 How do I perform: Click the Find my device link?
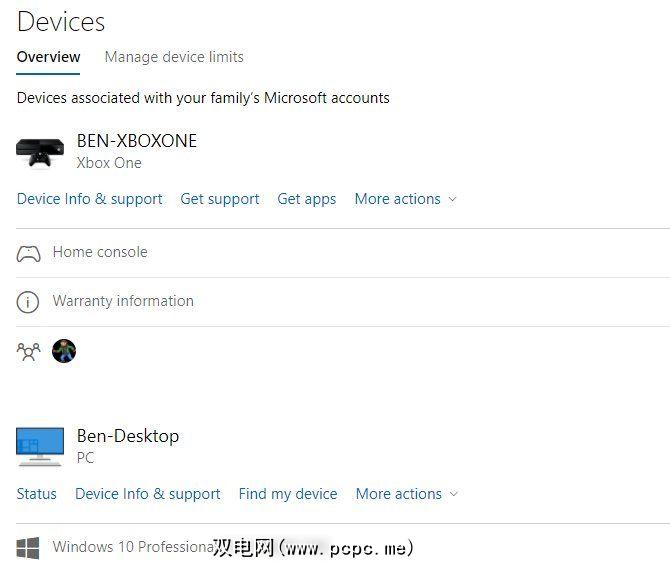coord(288,494)
